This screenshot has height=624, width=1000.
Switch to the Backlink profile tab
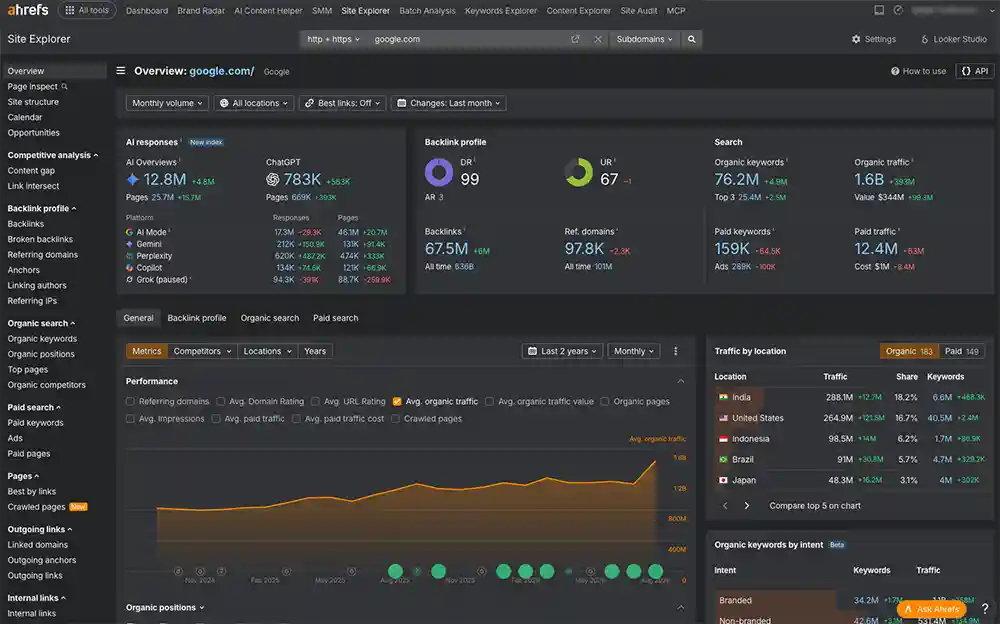196,318
